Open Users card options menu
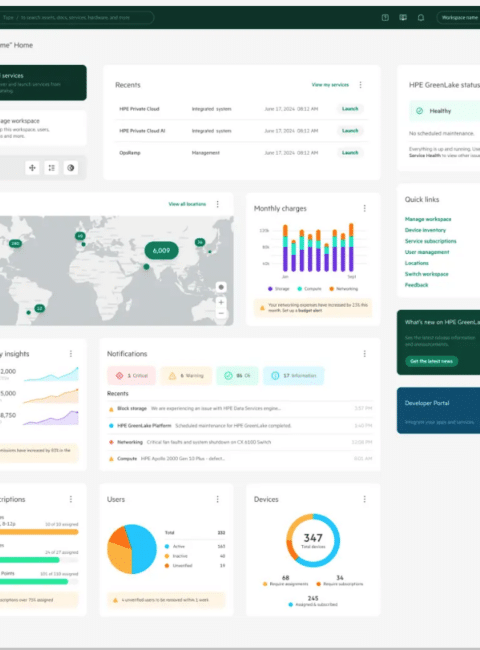The image size is (480, 650). (218, 499)
